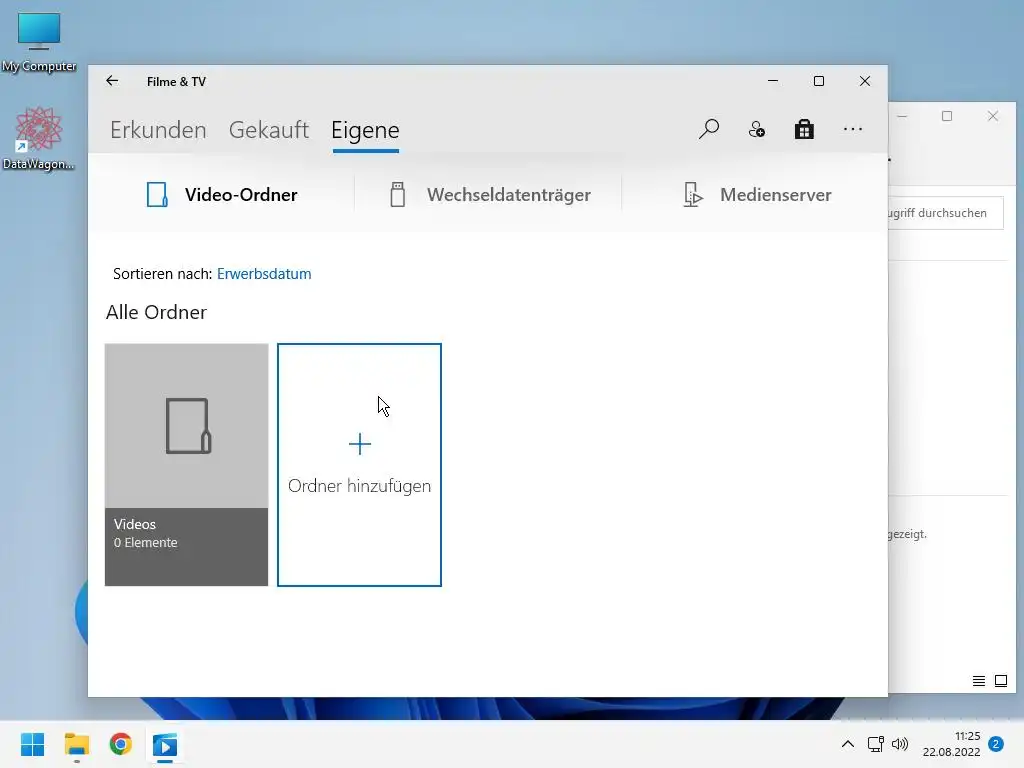Open the volume speaker tray icon
This screenshot has height=768, width=1024.
[x=900, y=744]
